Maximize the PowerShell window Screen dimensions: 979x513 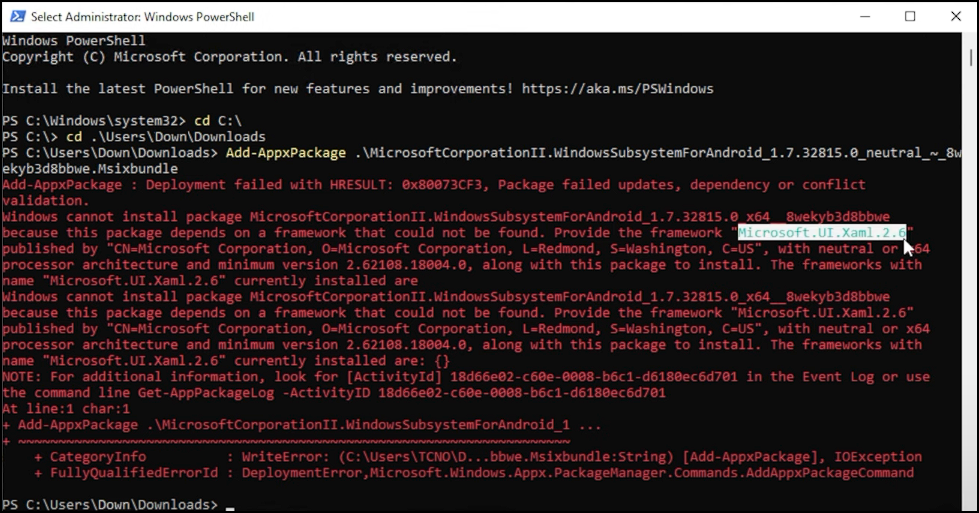[x=910, y=17]
